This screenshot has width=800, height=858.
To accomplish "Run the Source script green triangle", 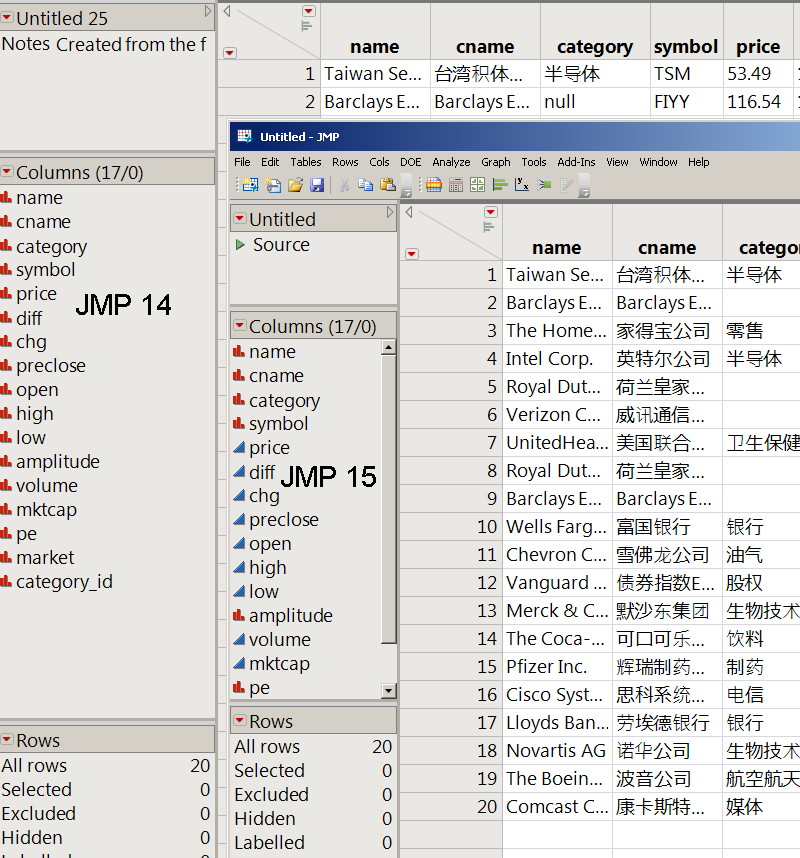I will pyautogui.click(x=240, y=245).
